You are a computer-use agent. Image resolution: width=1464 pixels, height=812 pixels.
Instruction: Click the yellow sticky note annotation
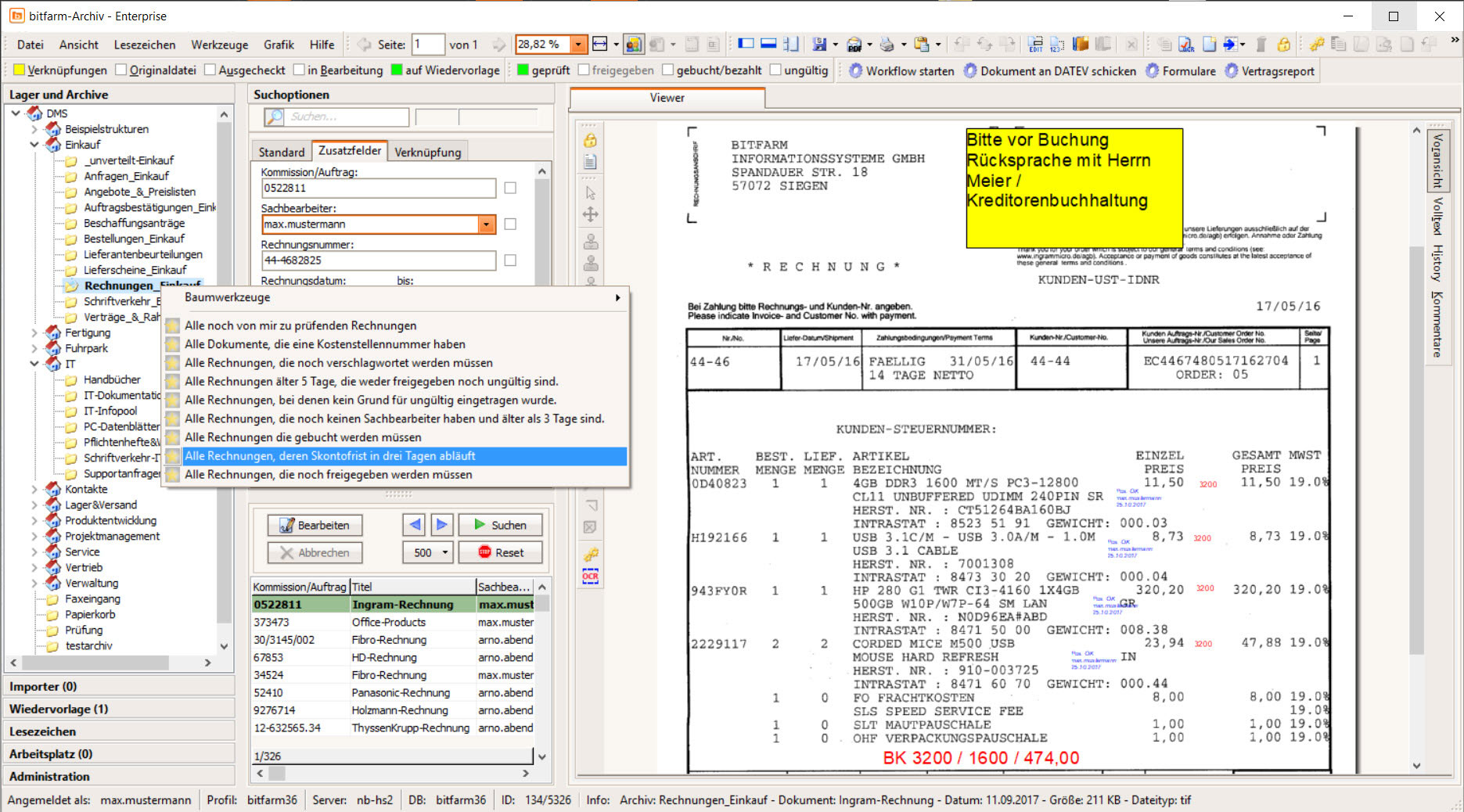1074,188
